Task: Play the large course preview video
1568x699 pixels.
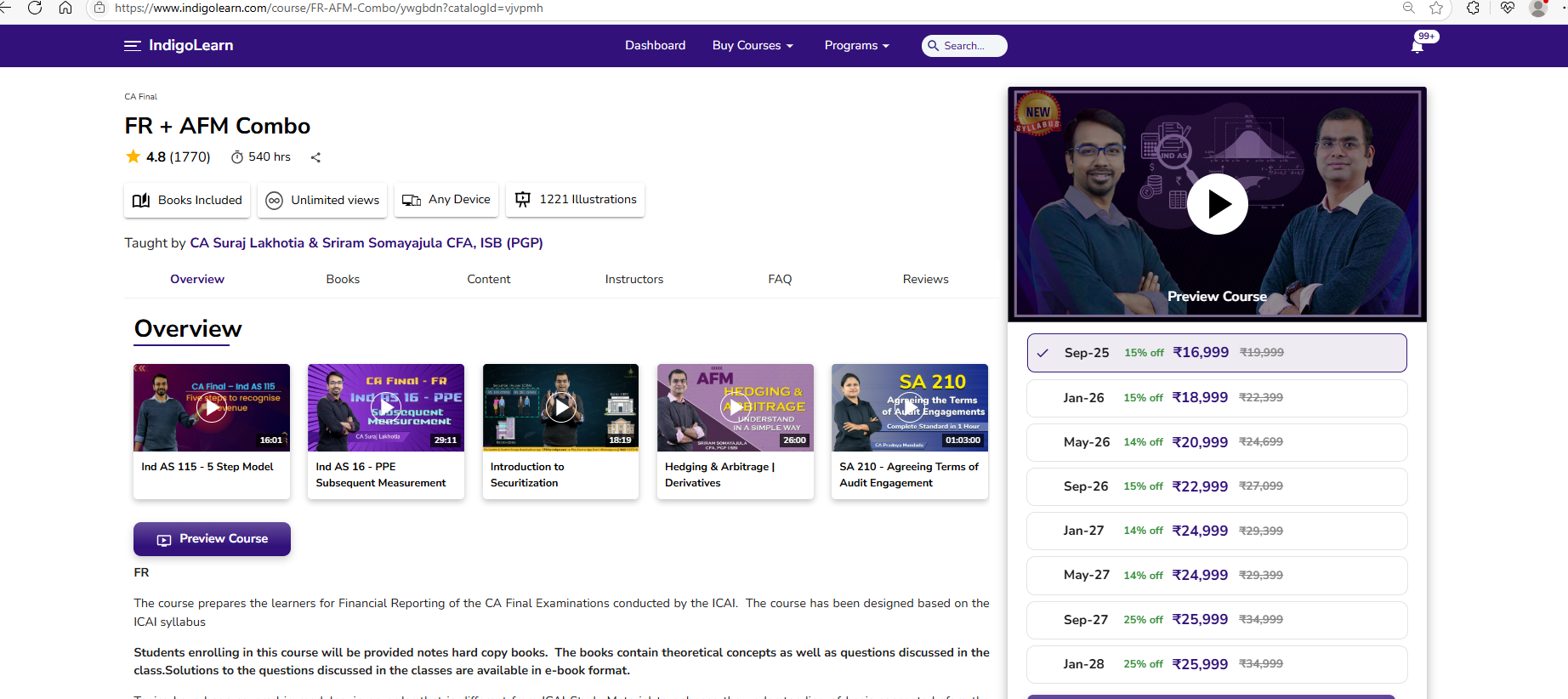Action: [1217, 204]
